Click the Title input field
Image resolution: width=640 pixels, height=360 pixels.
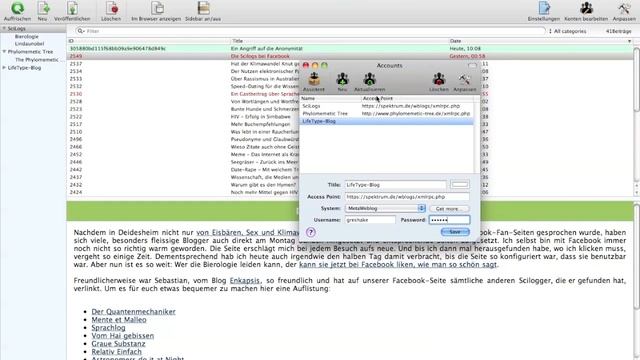[396, 185]
